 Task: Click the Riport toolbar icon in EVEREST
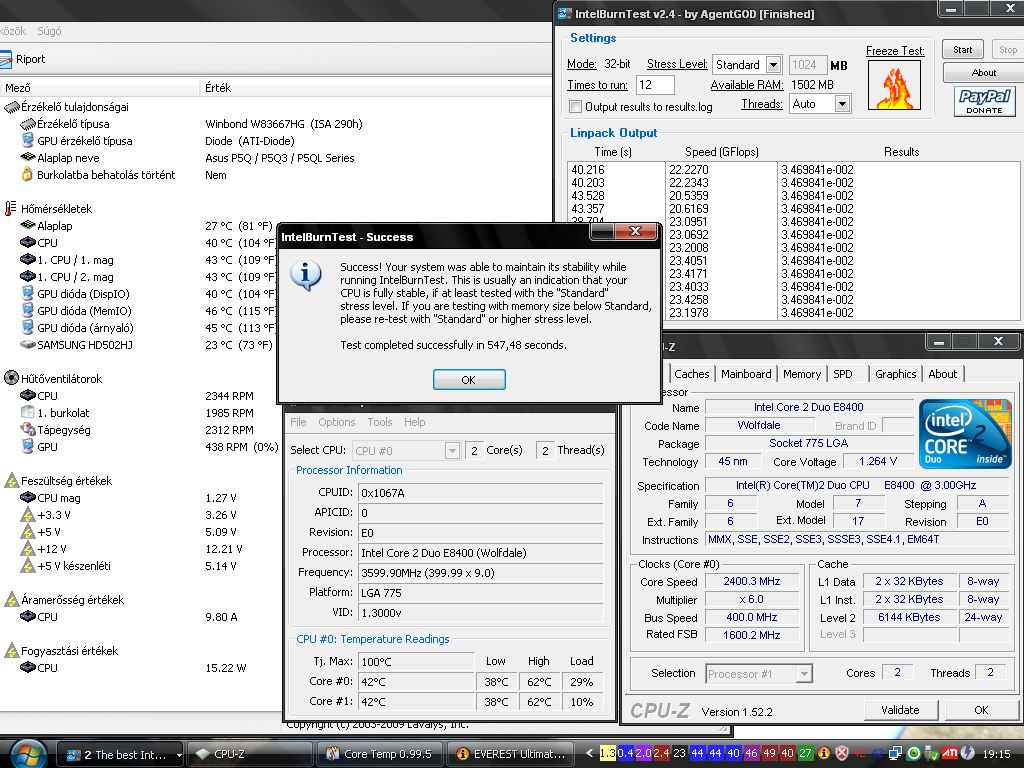pyautogui.click(x=5, y=59)
